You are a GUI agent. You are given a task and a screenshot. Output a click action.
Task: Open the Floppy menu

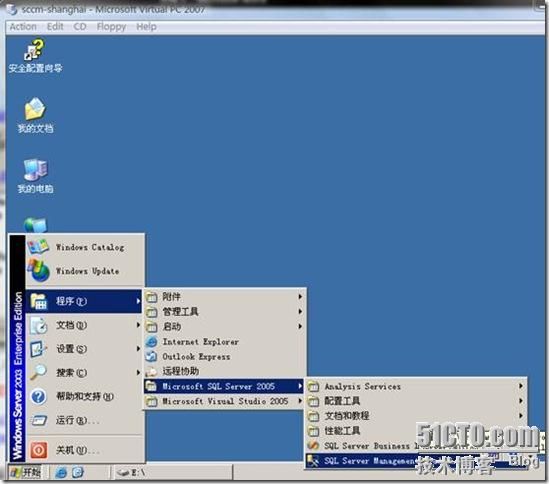click(111, 27)
